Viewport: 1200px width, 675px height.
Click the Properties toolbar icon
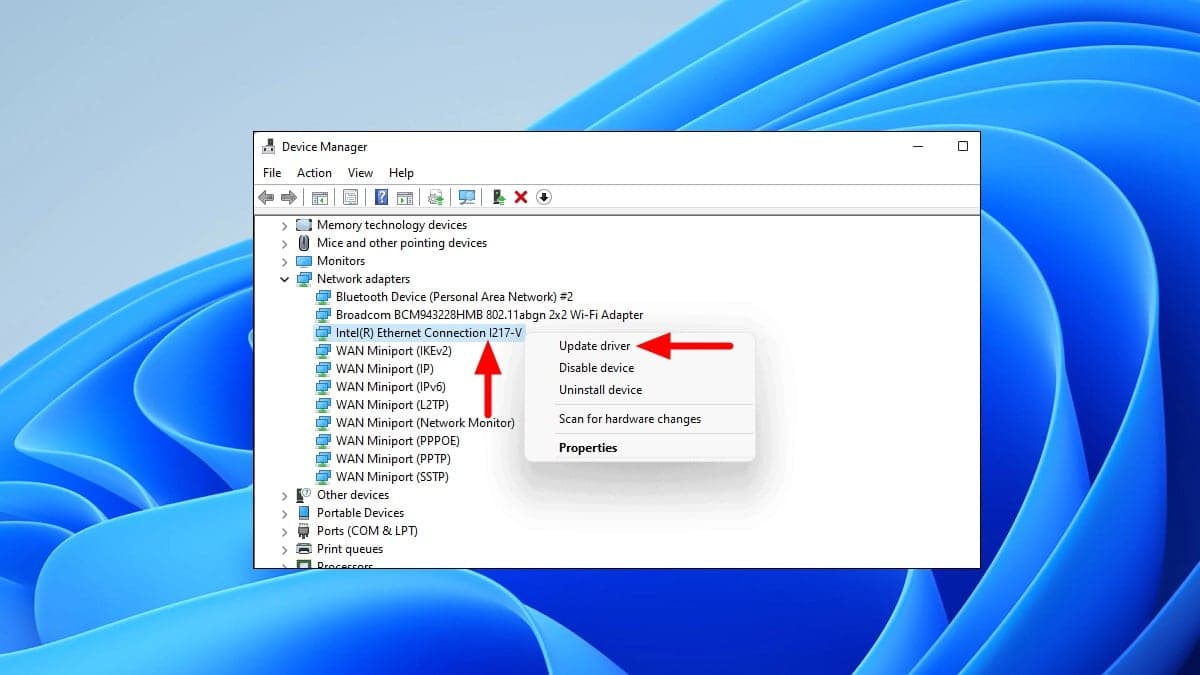click(350, 196)
